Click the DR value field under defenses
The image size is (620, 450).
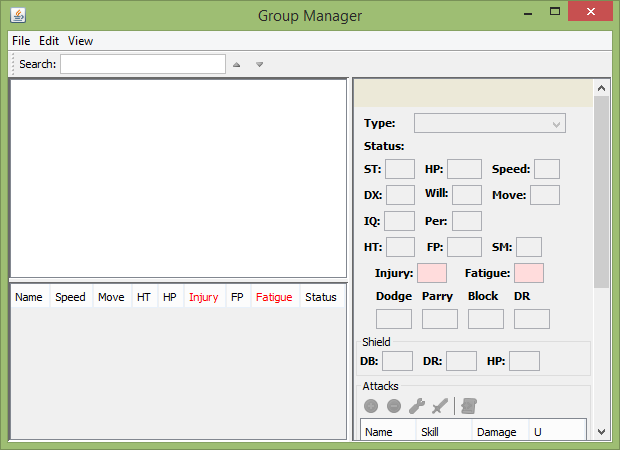532,319
